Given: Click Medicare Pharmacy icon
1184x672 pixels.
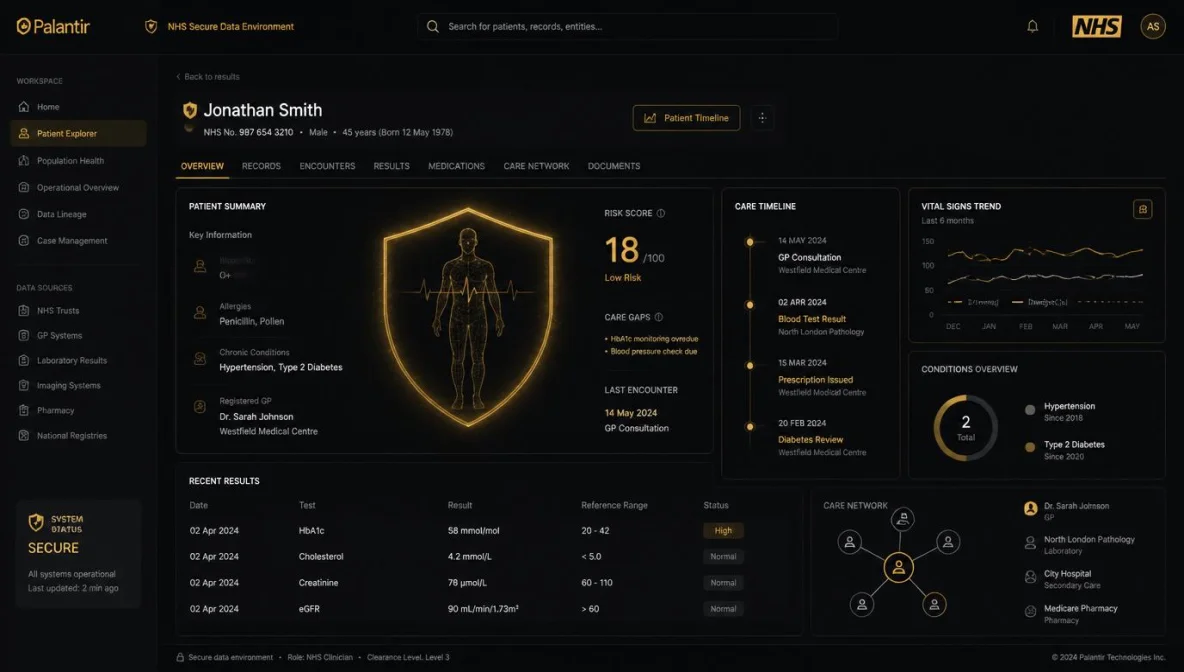Looking at the screenshot, I should click(x=1030, y=612).
